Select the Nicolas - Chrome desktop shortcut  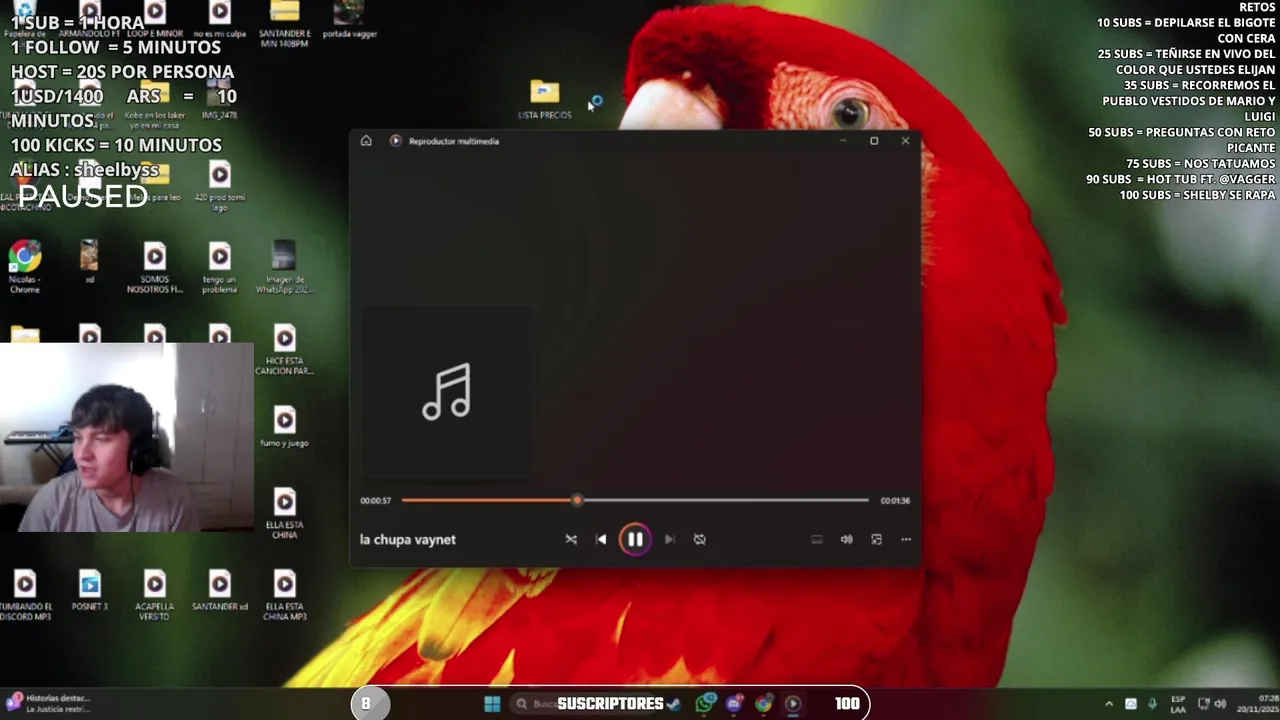(25, 266)
